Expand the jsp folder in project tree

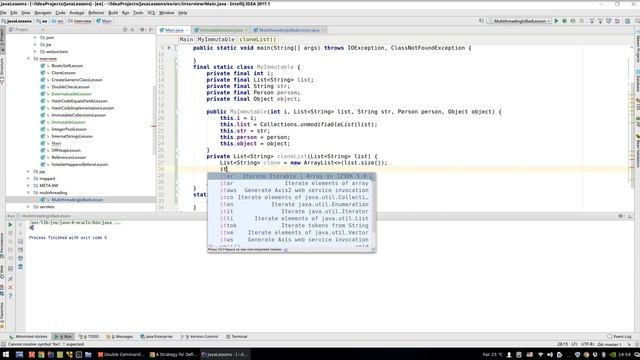tap(29, 171)
